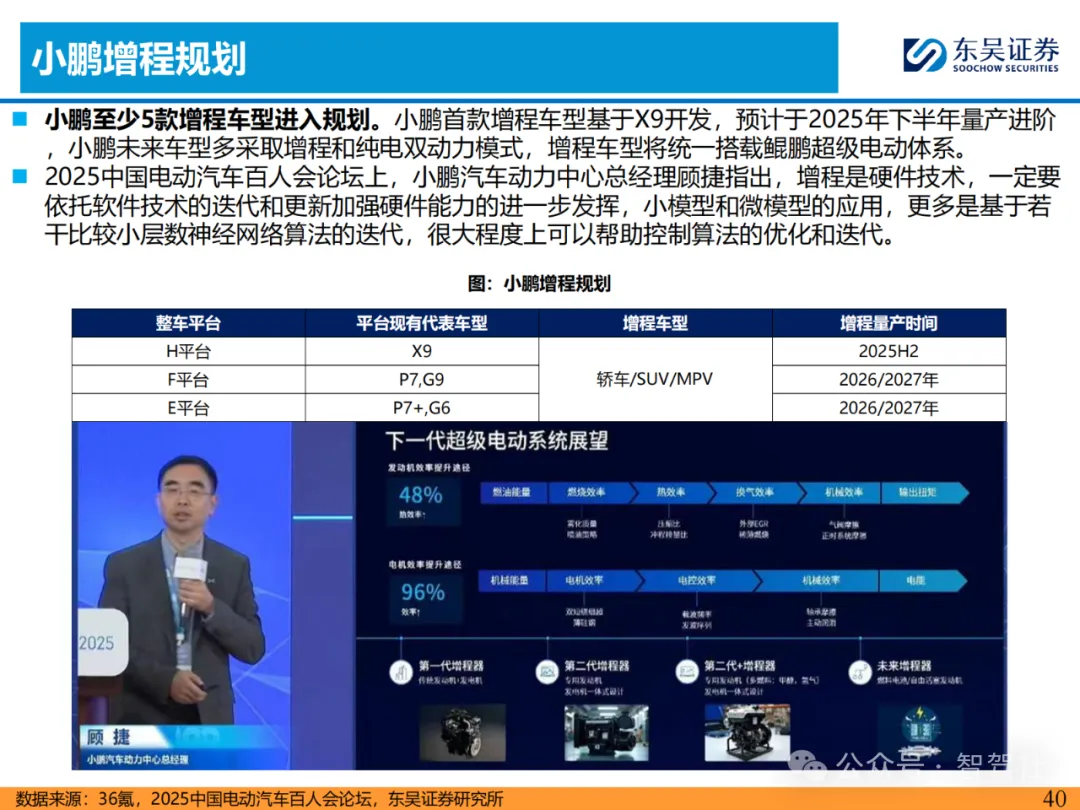Click the 2026/2027年 cell in E平台 row

point(889,408)
